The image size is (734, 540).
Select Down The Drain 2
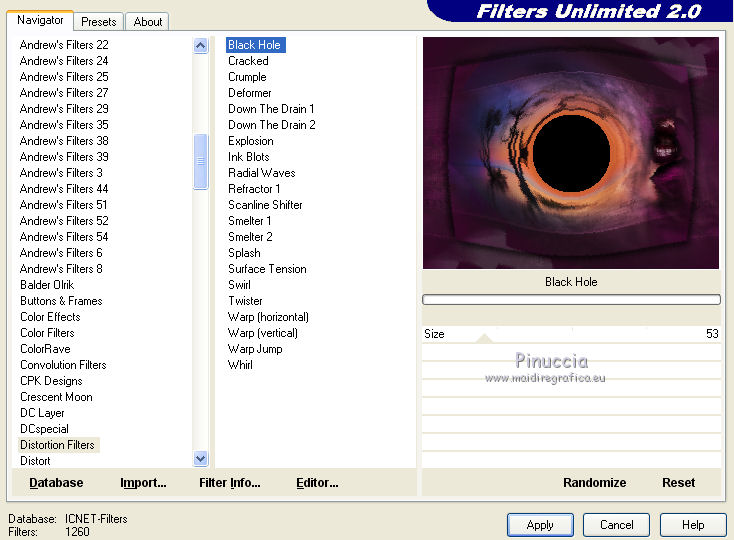pos(272,125)
